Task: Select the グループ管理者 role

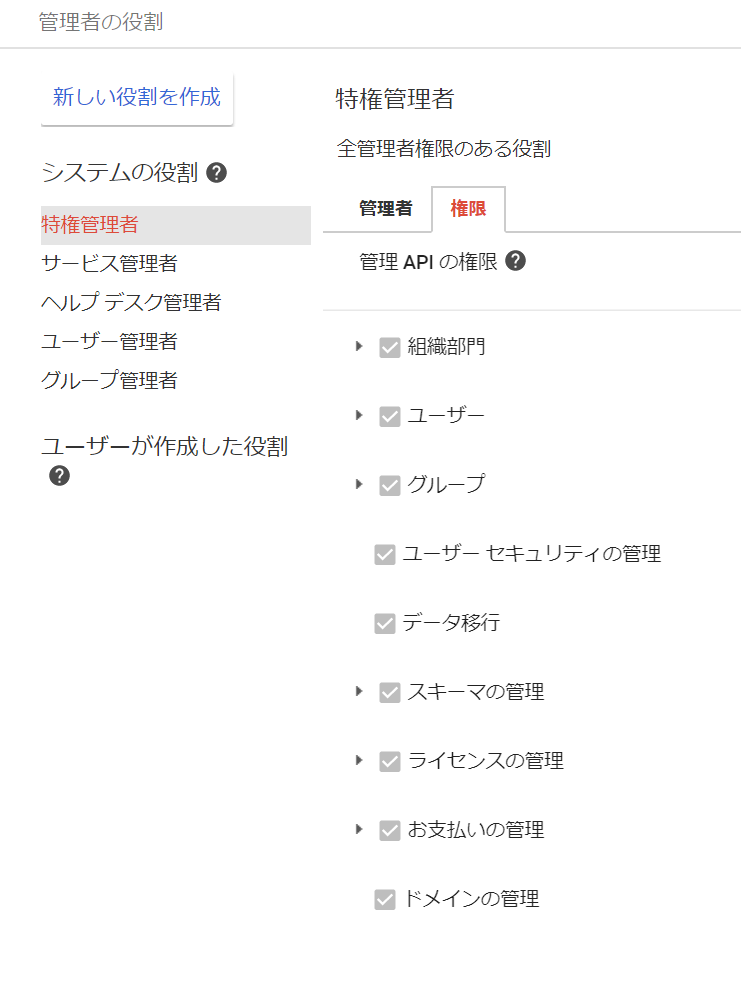Action: pyautogui.click(x=110, y=381)
